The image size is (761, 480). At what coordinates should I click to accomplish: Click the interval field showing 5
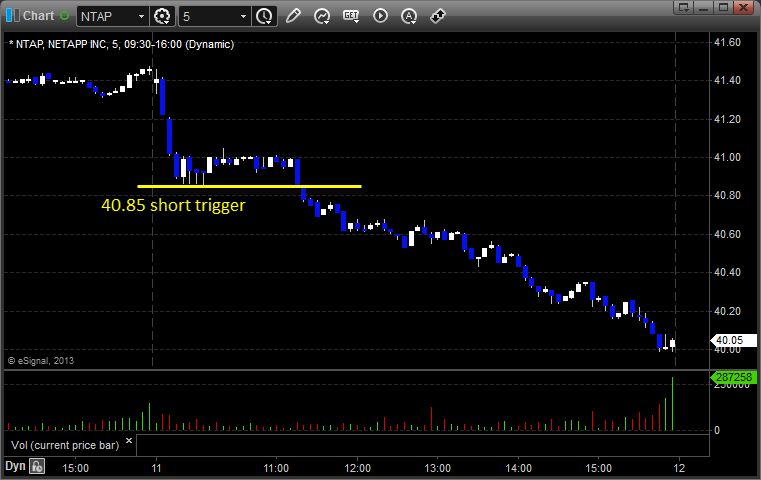coord(209,17)
